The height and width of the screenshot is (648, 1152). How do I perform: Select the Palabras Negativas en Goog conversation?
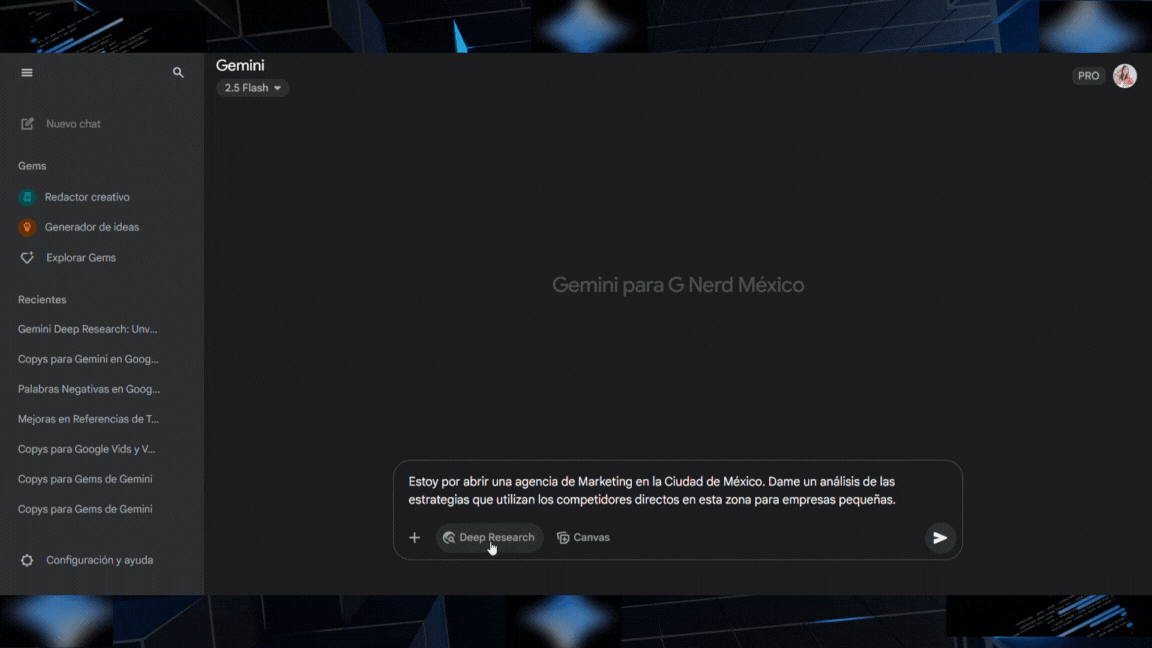[88, 388]
